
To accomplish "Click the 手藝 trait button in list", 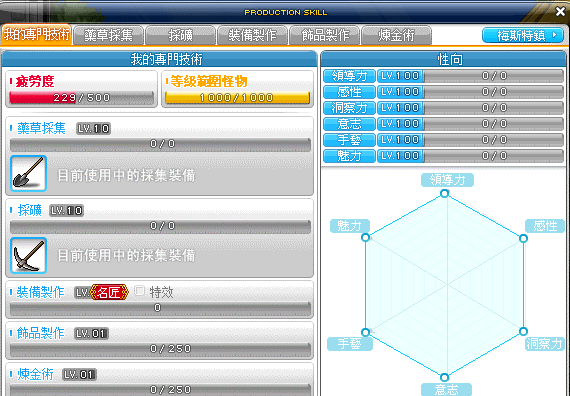I will pyautogui.click(x=349, y=140).
